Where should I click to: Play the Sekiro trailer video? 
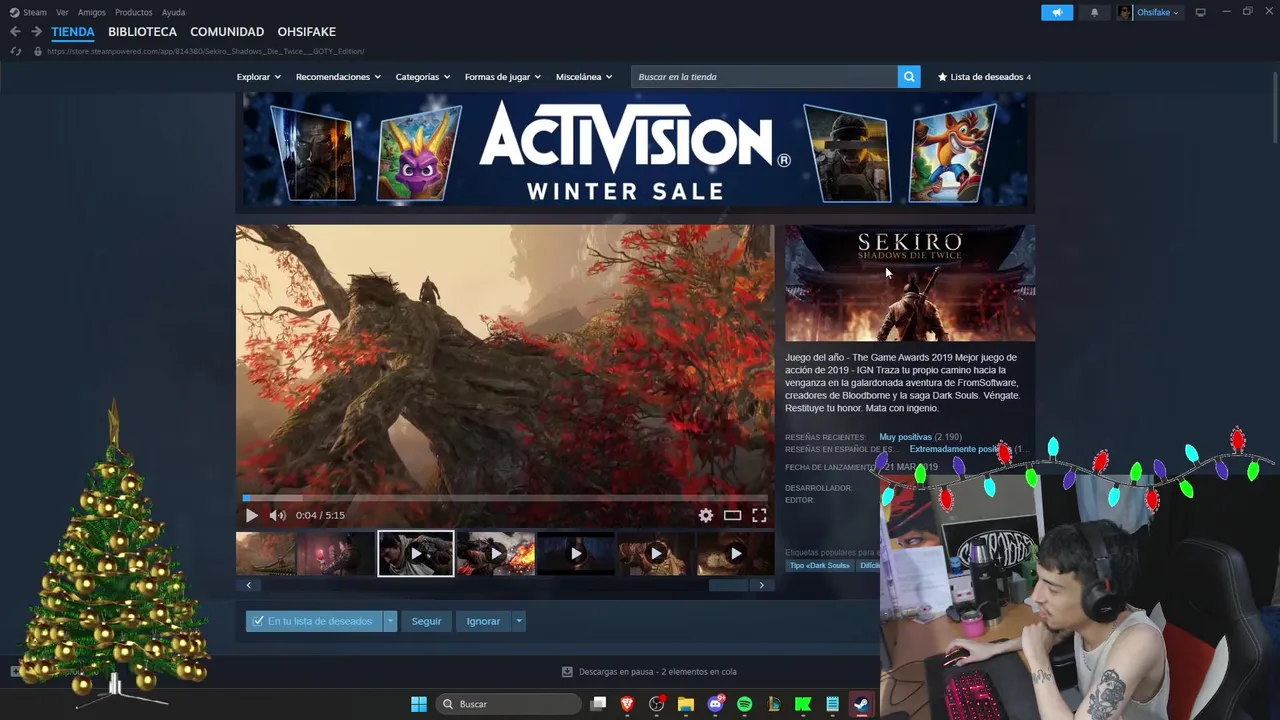point(251,515)
